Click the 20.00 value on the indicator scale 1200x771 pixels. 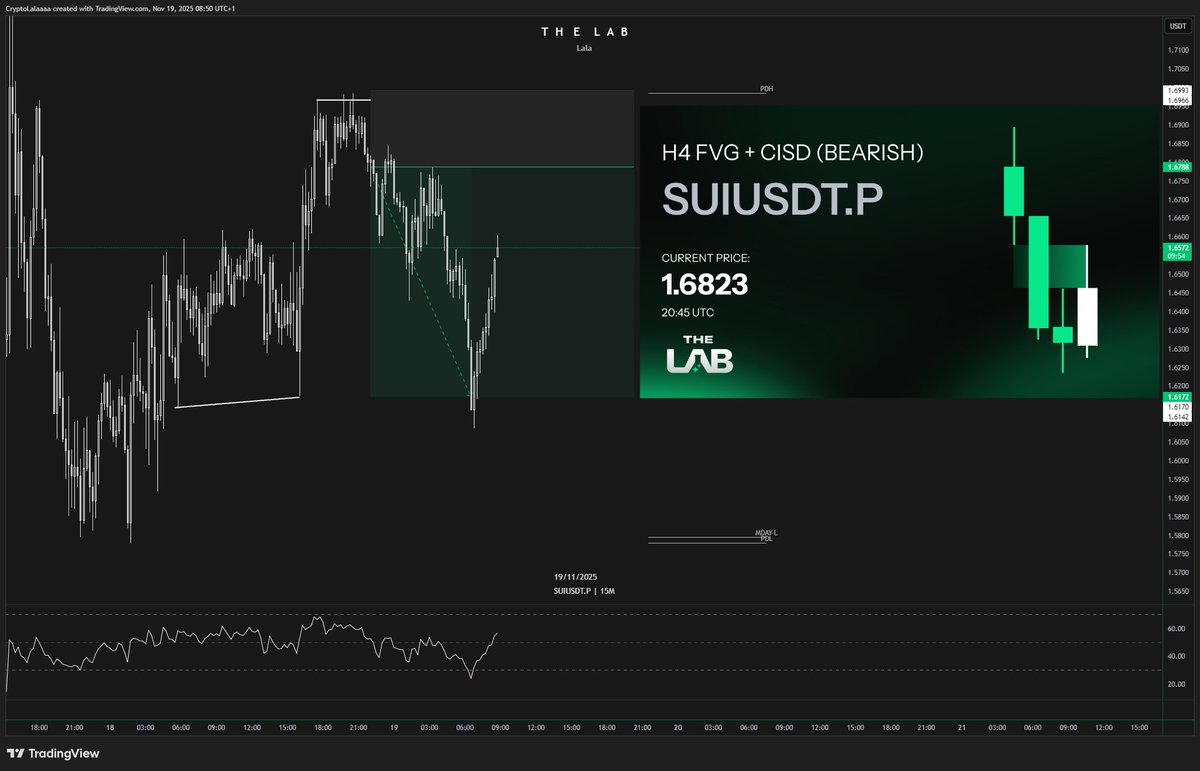tap(1177, 685)
